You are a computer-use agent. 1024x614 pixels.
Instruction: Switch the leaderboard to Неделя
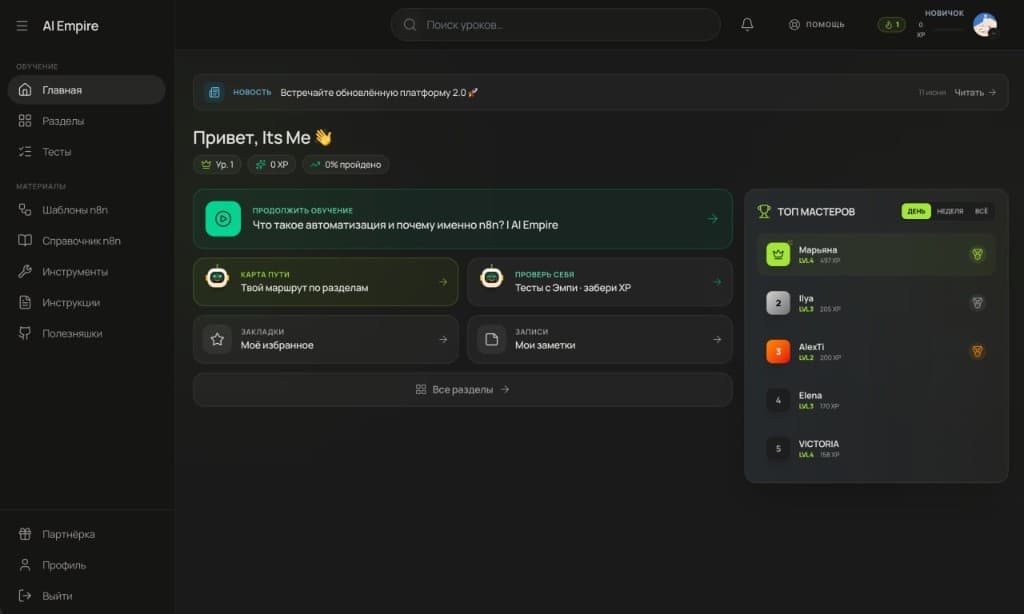tap(950, 211)
